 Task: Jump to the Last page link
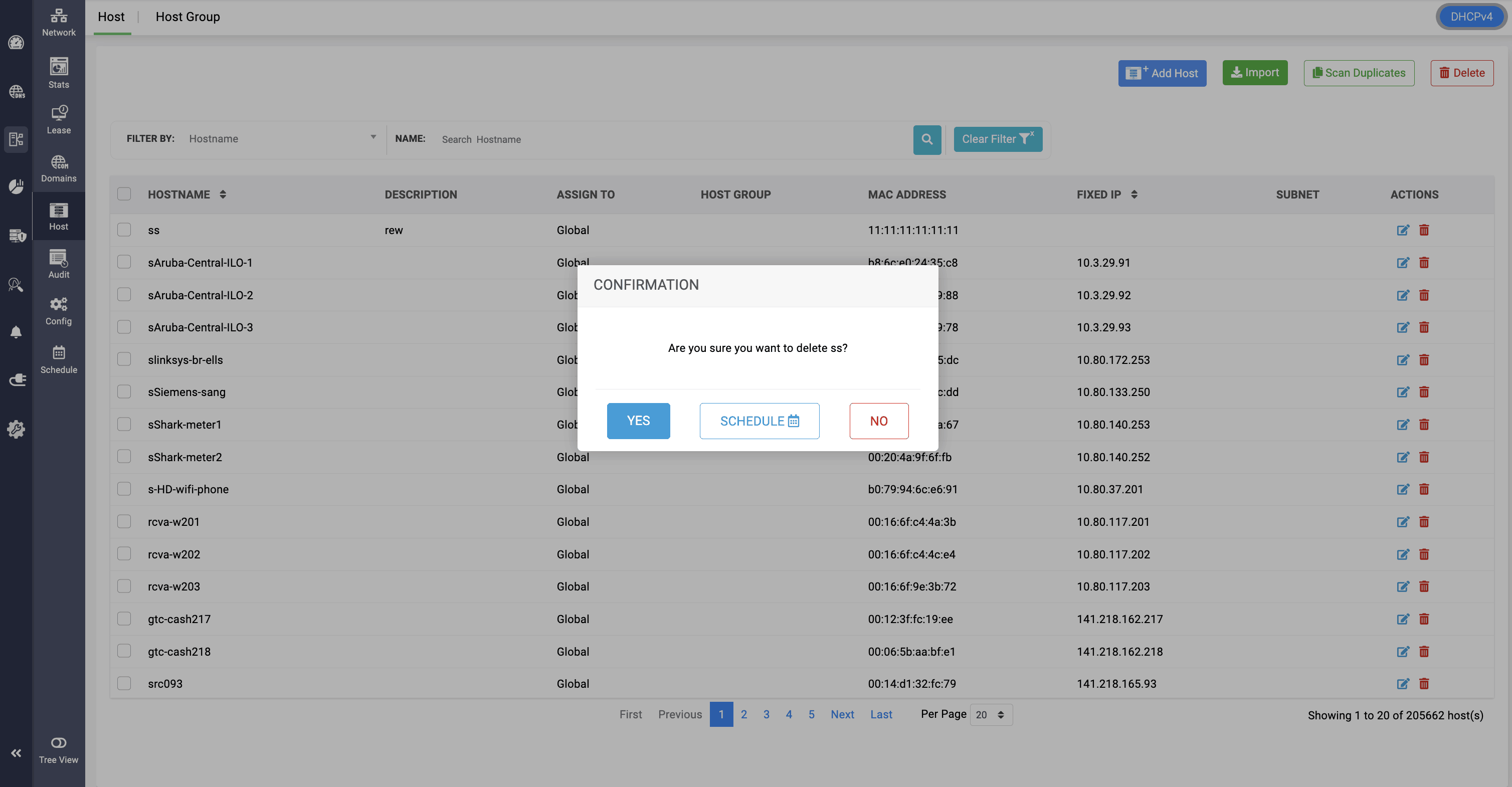coord(881,714)
